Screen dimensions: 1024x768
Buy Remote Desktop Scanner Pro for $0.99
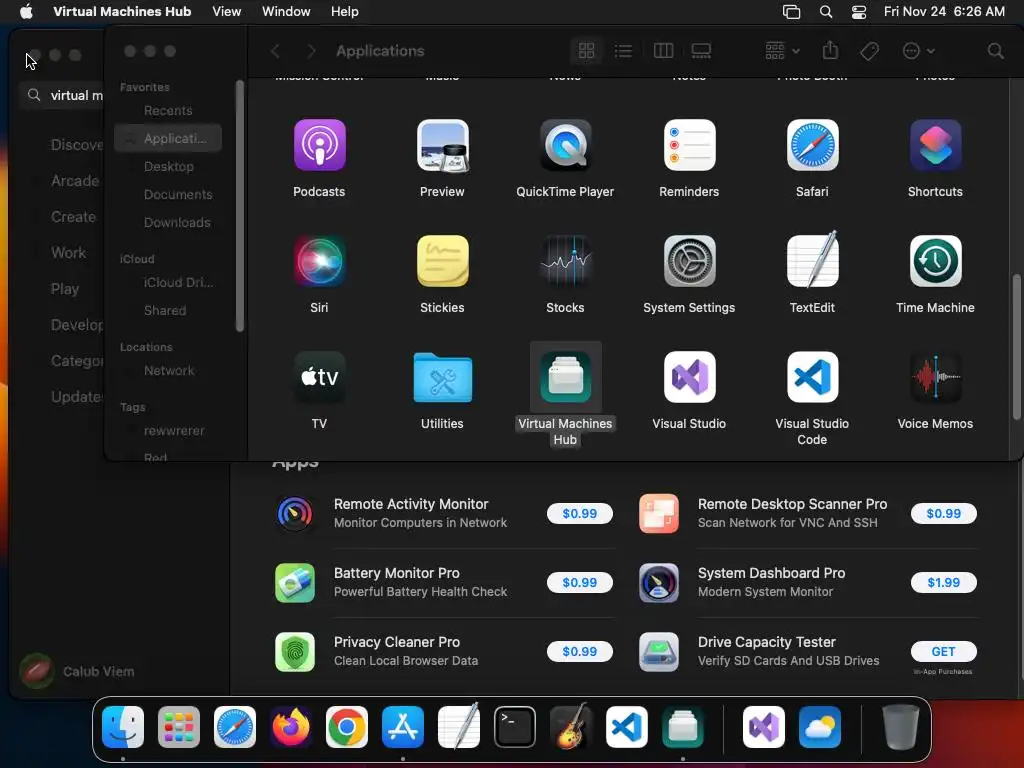pyautogui.click(x=943, y=514)
